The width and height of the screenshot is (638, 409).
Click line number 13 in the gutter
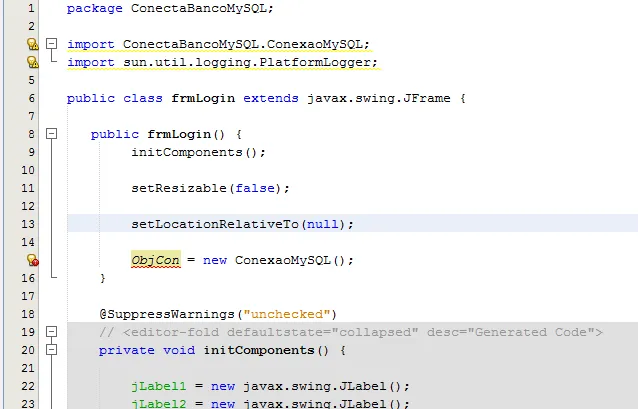tap(28, 224)
